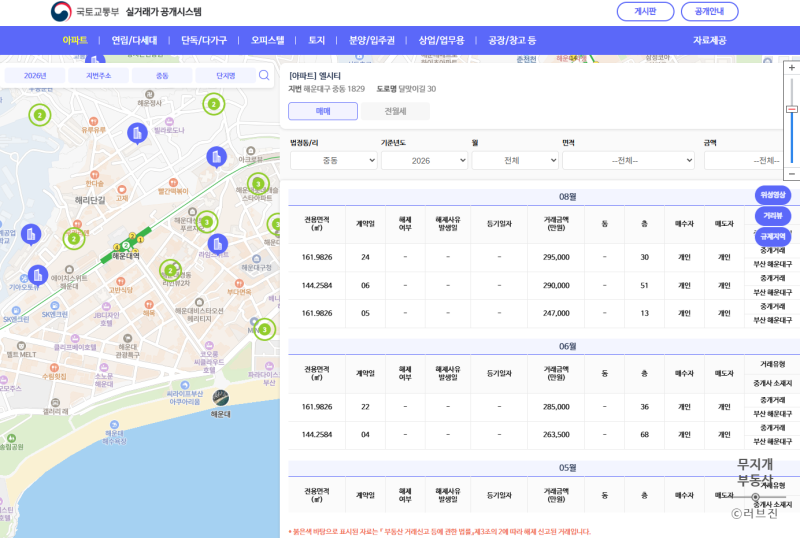Image resolution: width=800 pixels, height=538 pixels.
Task: Open 월 dropdown showing 전체
Action: coord(515,160)
